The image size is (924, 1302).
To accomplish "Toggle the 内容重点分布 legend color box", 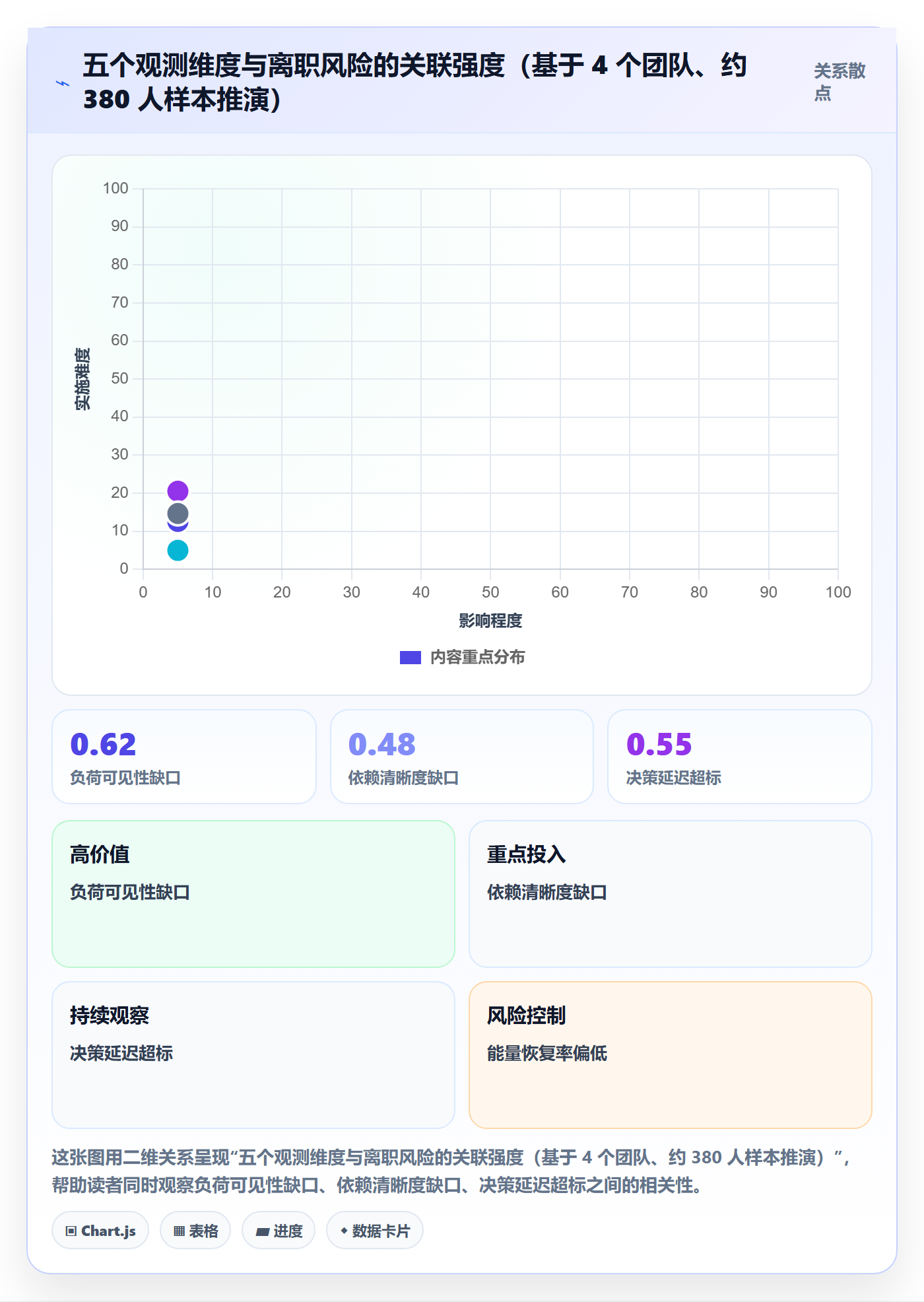I will click(411, 658).
